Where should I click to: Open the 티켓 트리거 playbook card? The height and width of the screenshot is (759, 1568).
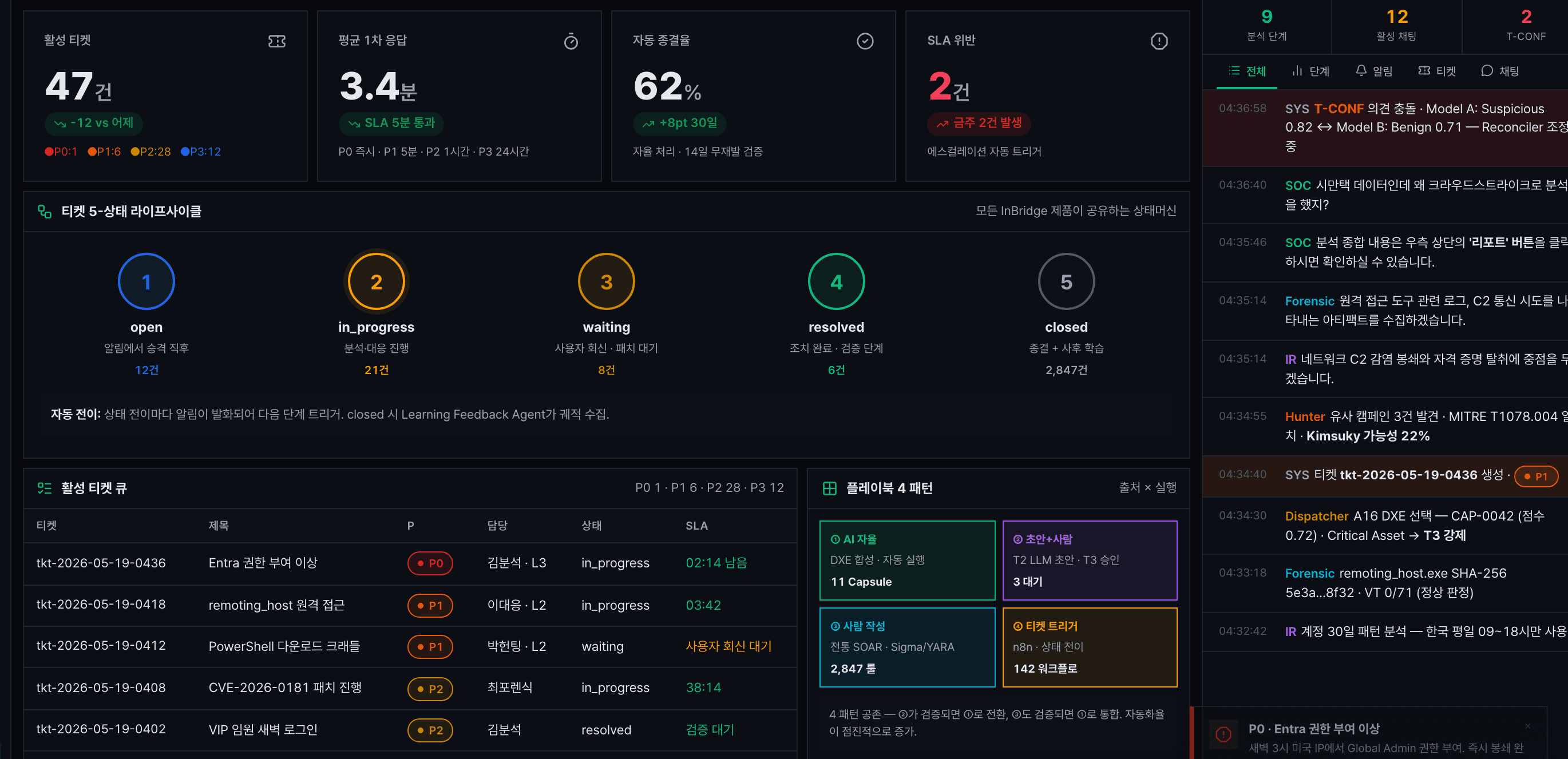[1090, 647]
